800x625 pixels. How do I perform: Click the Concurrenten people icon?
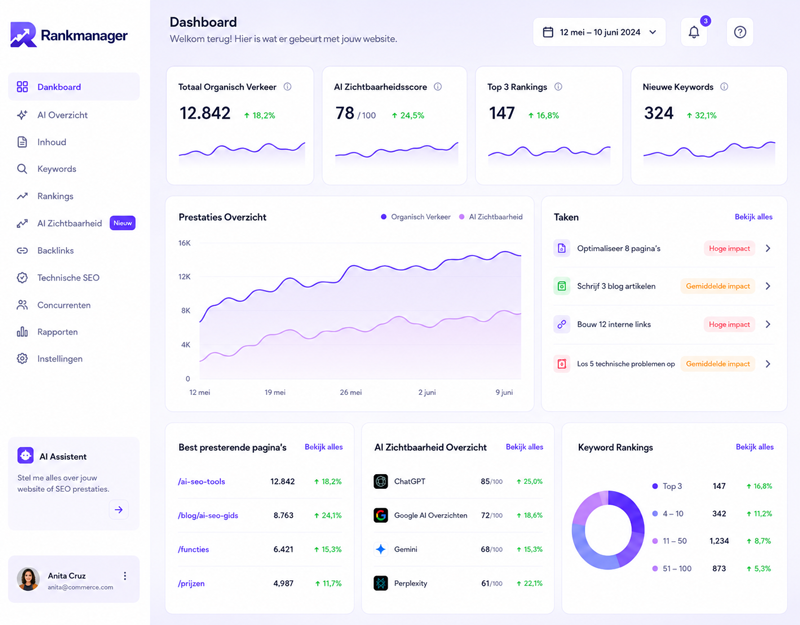tap(22, 305)
